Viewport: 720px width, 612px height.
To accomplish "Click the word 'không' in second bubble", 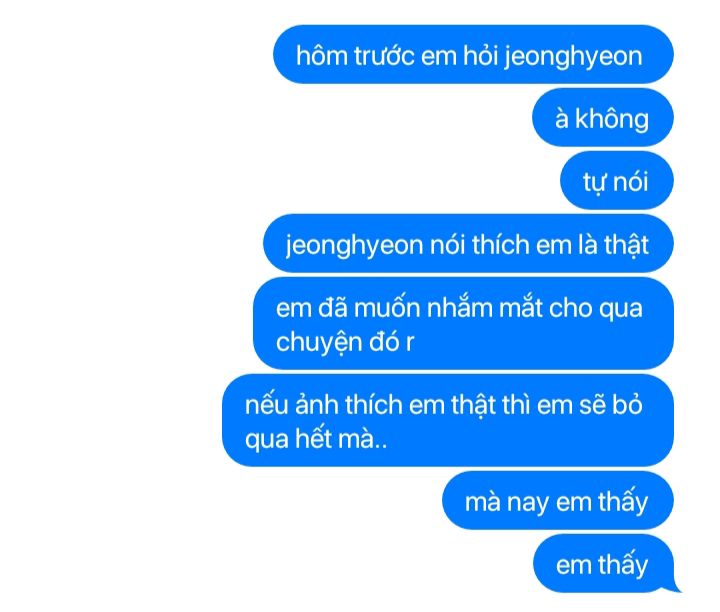I will (x=612, y=119).
